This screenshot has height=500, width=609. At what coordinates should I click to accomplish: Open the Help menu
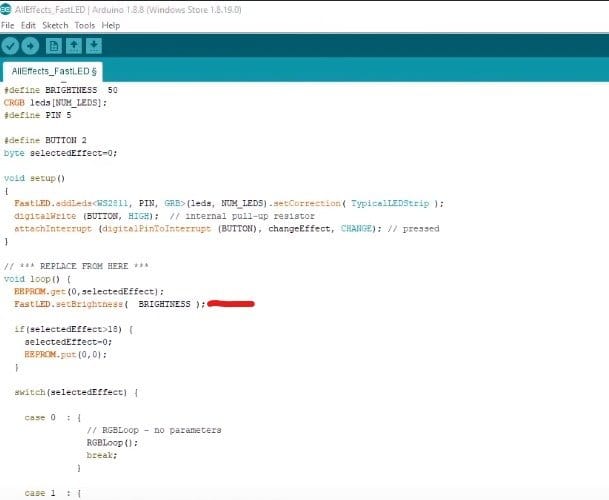pos(111,25)
